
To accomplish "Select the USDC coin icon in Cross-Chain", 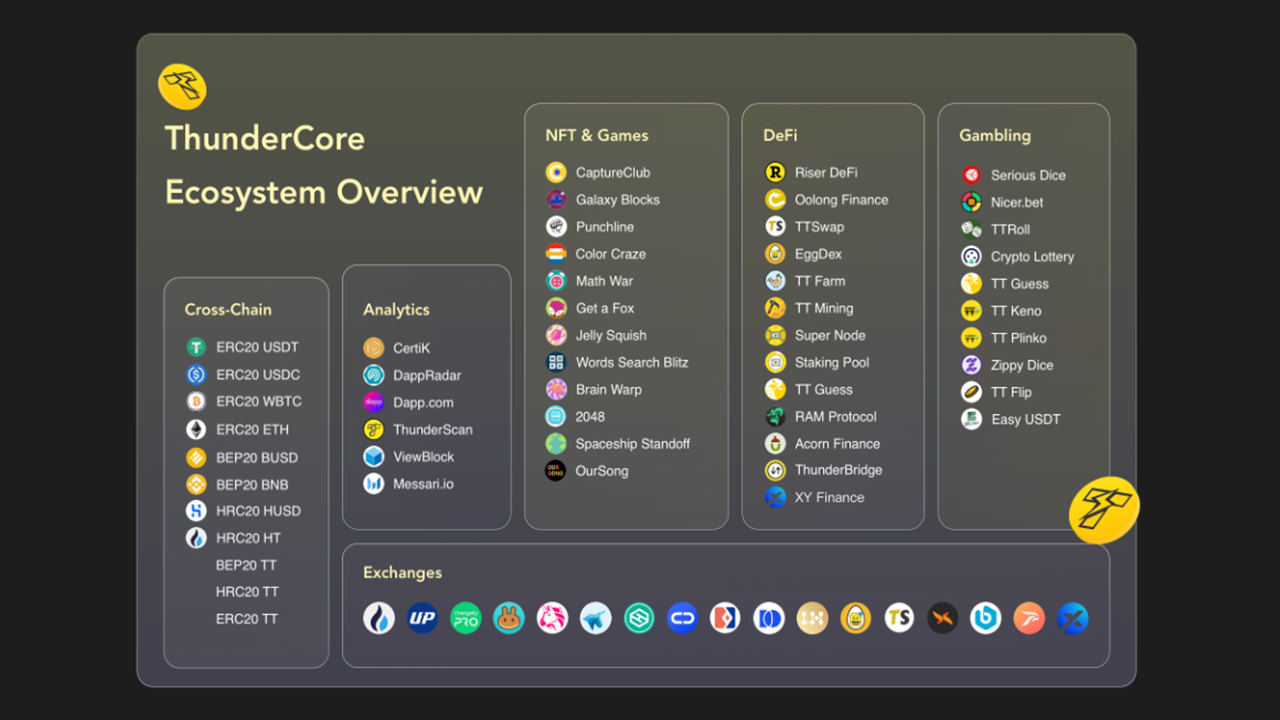I will click(196, 375).
